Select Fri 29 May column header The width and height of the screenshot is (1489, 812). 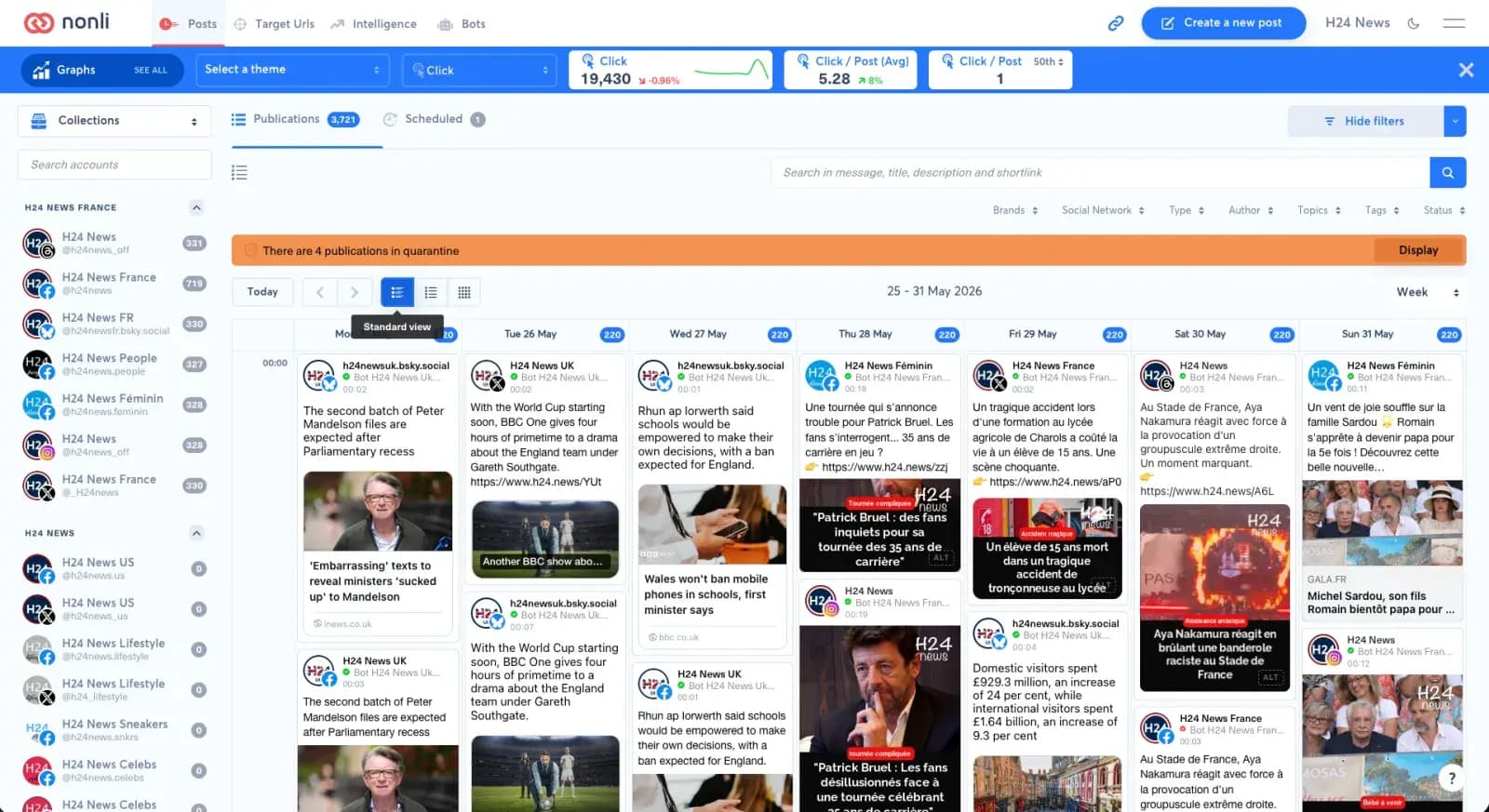(x=1033, y=334)
